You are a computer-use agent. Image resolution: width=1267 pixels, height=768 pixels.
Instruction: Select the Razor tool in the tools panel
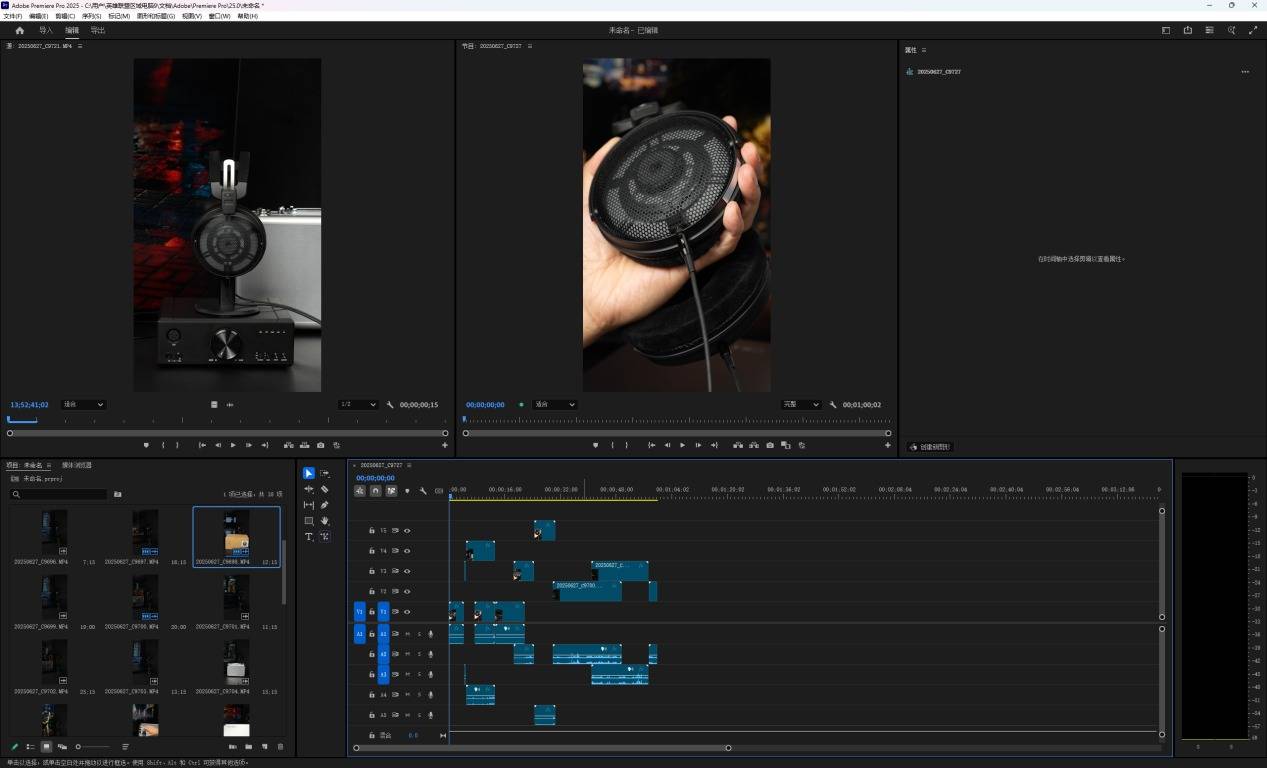pos(325,489)
